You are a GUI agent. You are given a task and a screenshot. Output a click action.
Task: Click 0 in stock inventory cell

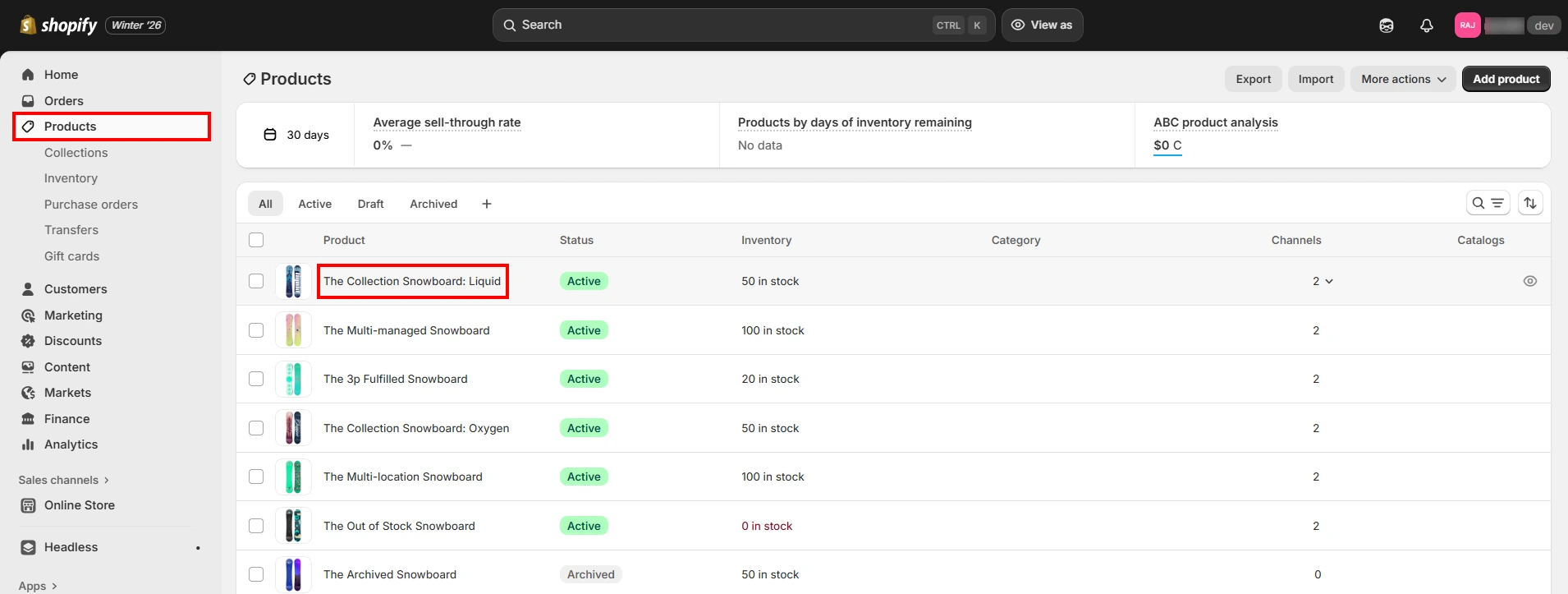(767, 526)
